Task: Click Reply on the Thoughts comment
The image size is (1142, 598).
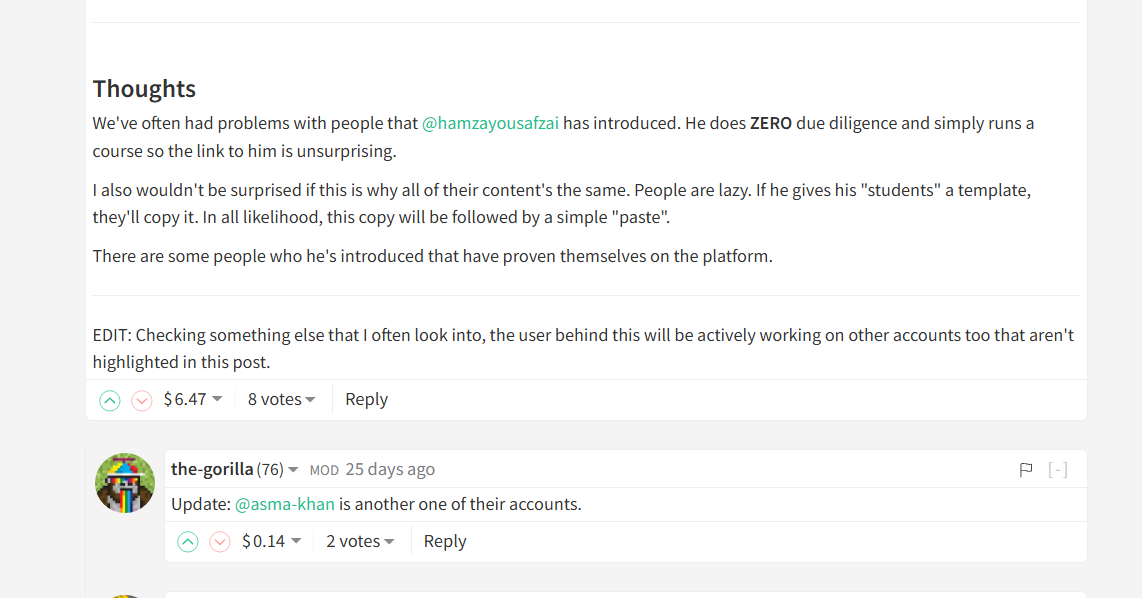Action: [x=366, y=399]
